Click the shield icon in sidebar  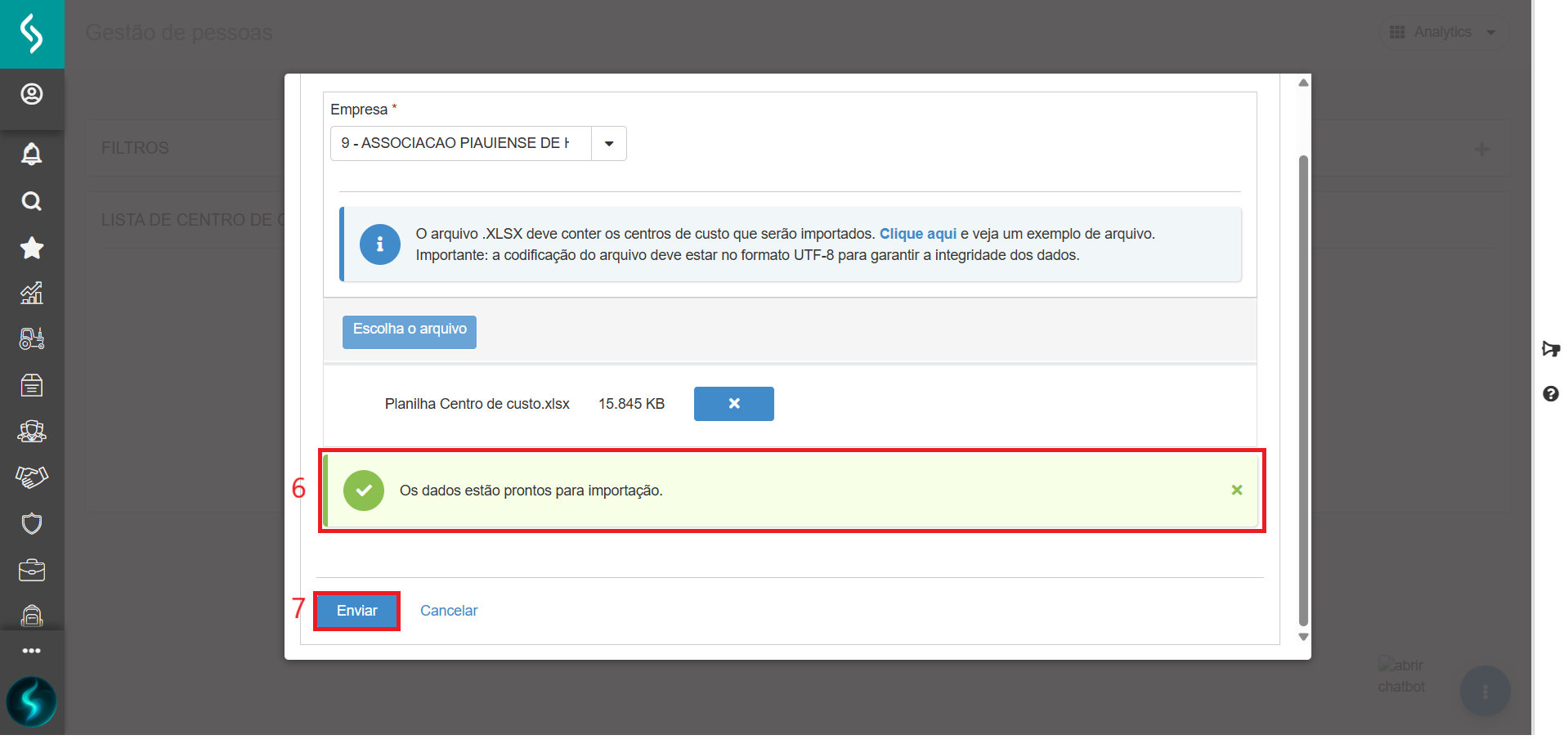(x=32, y=523)
